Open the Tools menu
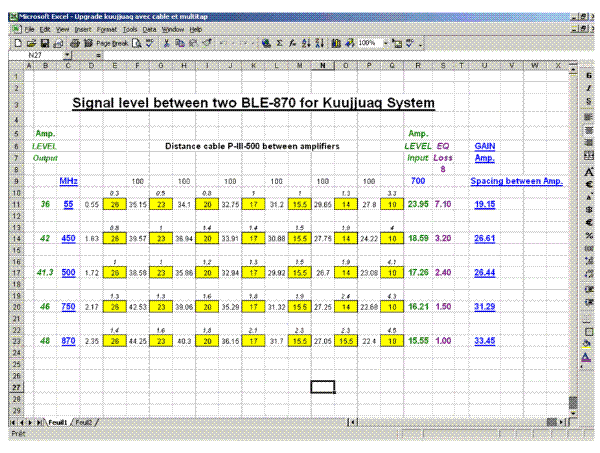Screen dimensions: 600x453 pos(130,29)
